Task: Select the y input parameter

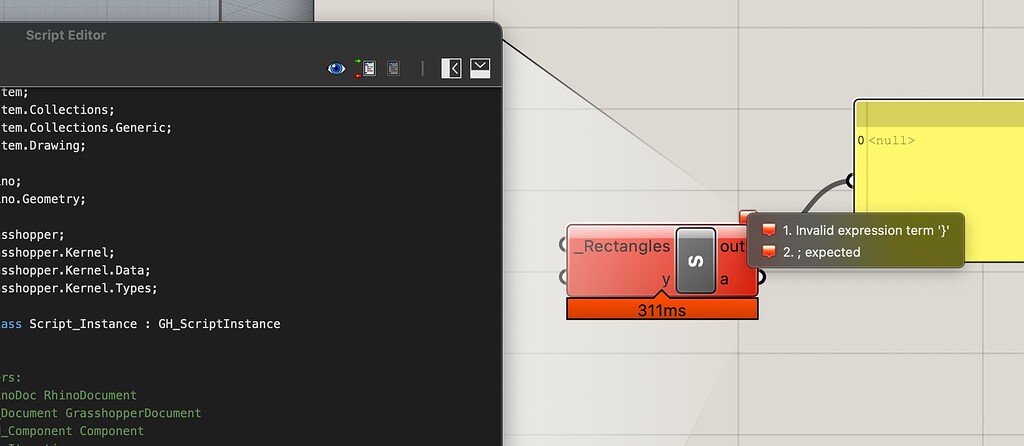Action: [x=665, y=279]
